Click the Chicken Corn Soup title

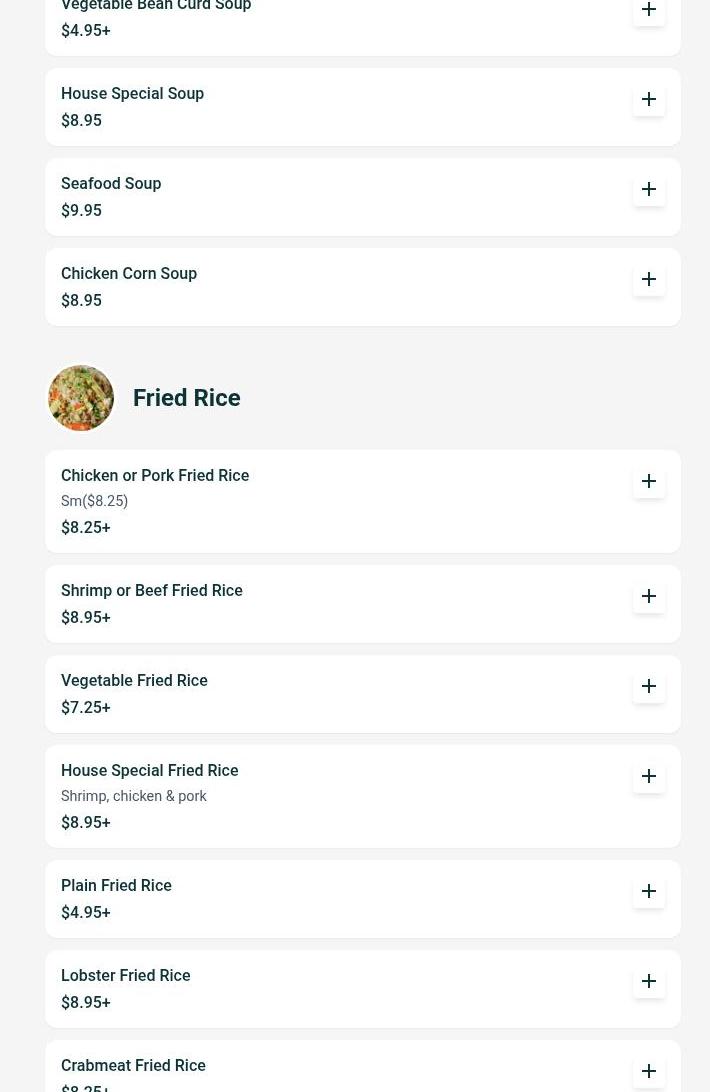tap(129, 274)
